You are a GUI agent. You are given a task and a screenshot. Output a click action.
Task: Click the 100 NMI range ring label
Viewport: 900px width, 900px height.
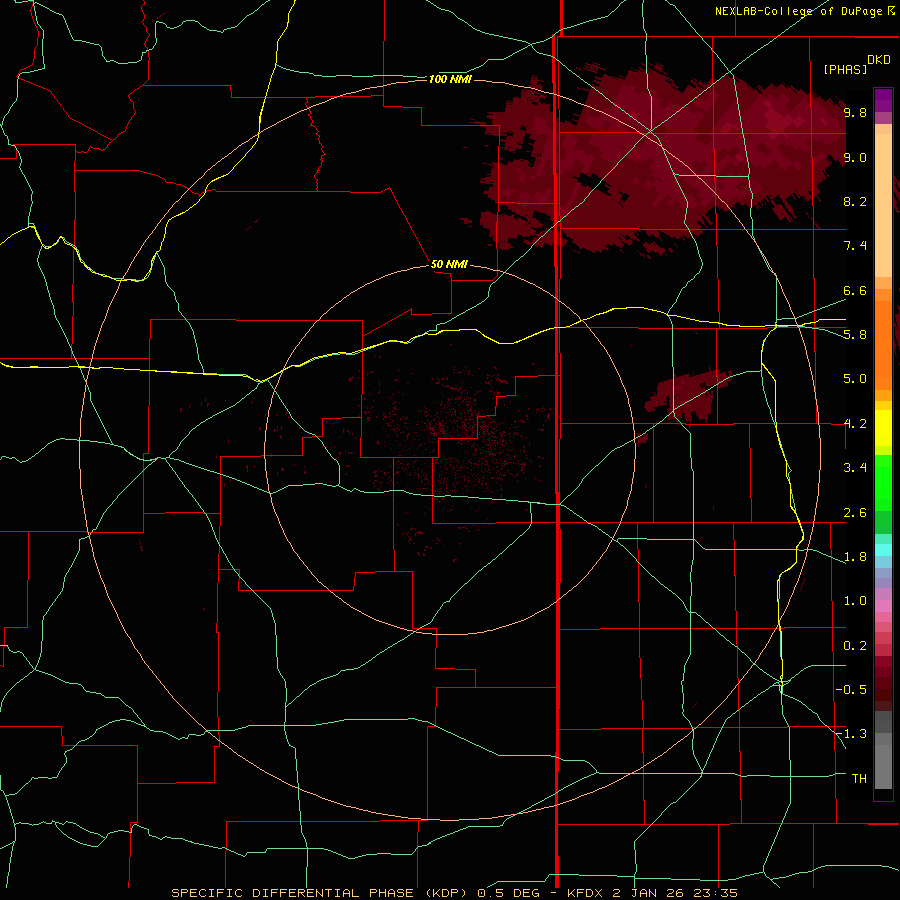click(450, 79)
